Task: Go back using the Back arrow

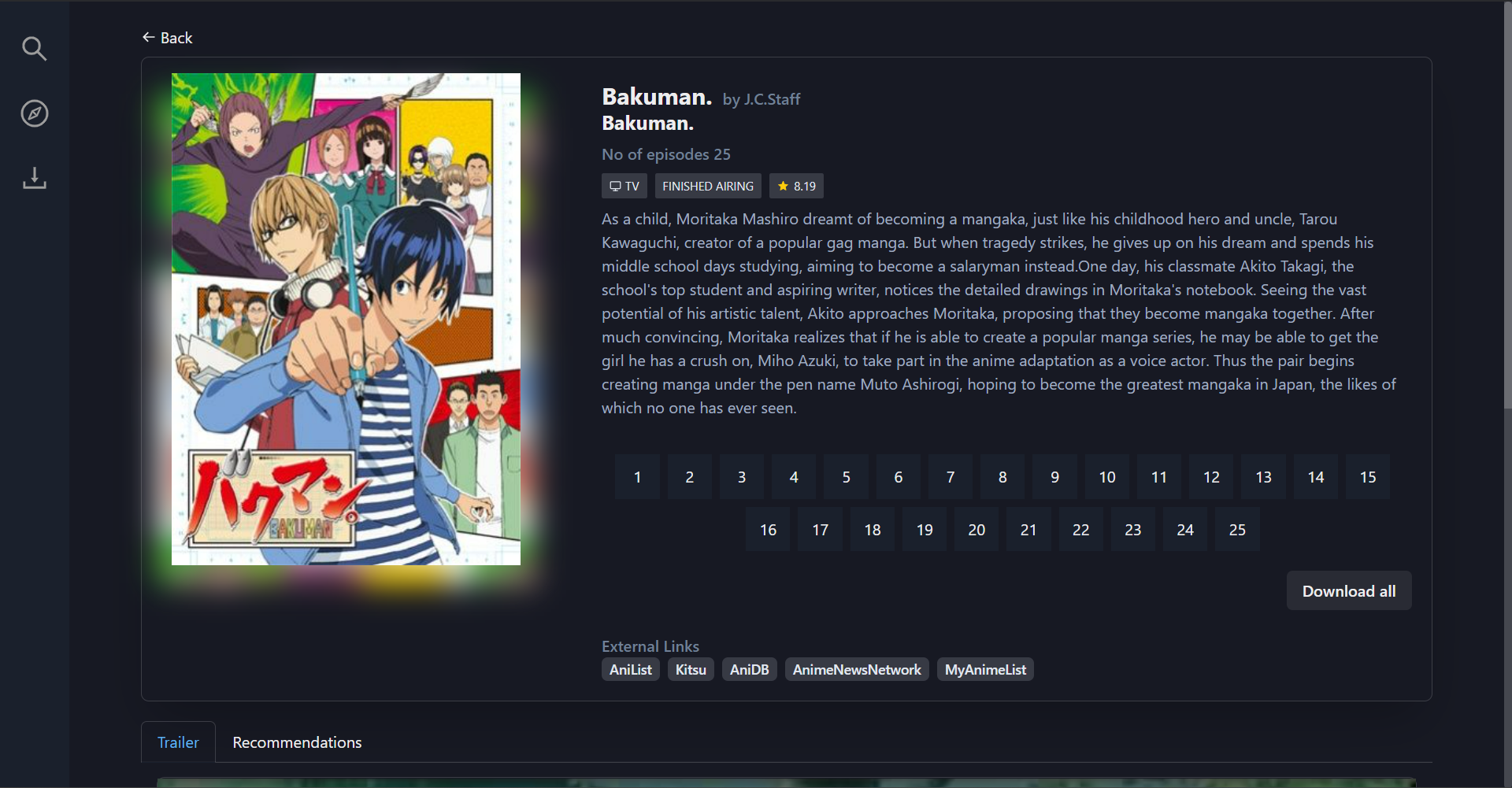Action: coord(167,38)
